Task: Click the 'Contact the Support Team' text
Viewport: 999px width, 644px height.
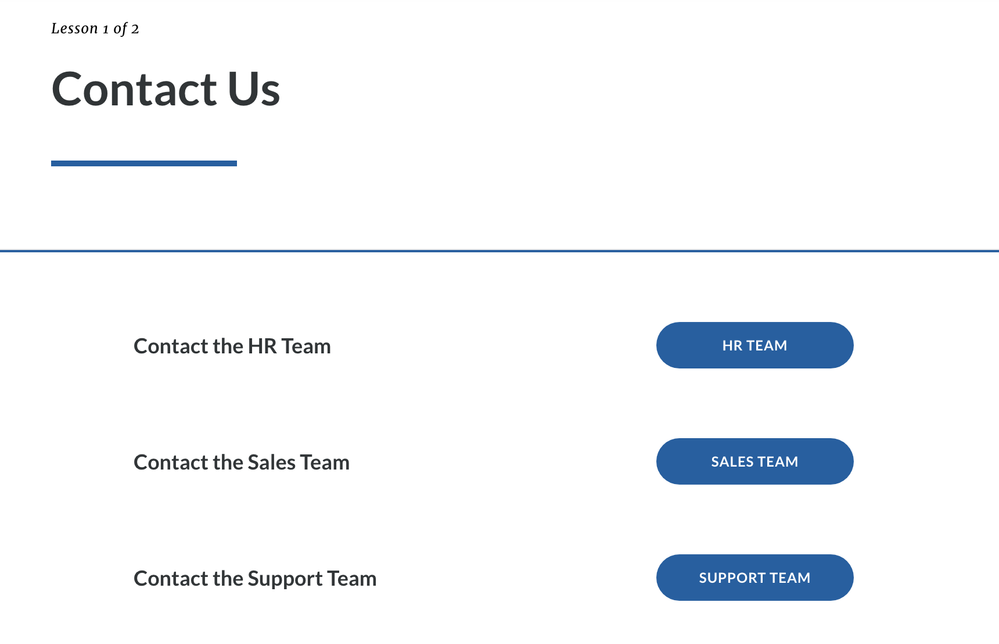Action: click(255, 578)
